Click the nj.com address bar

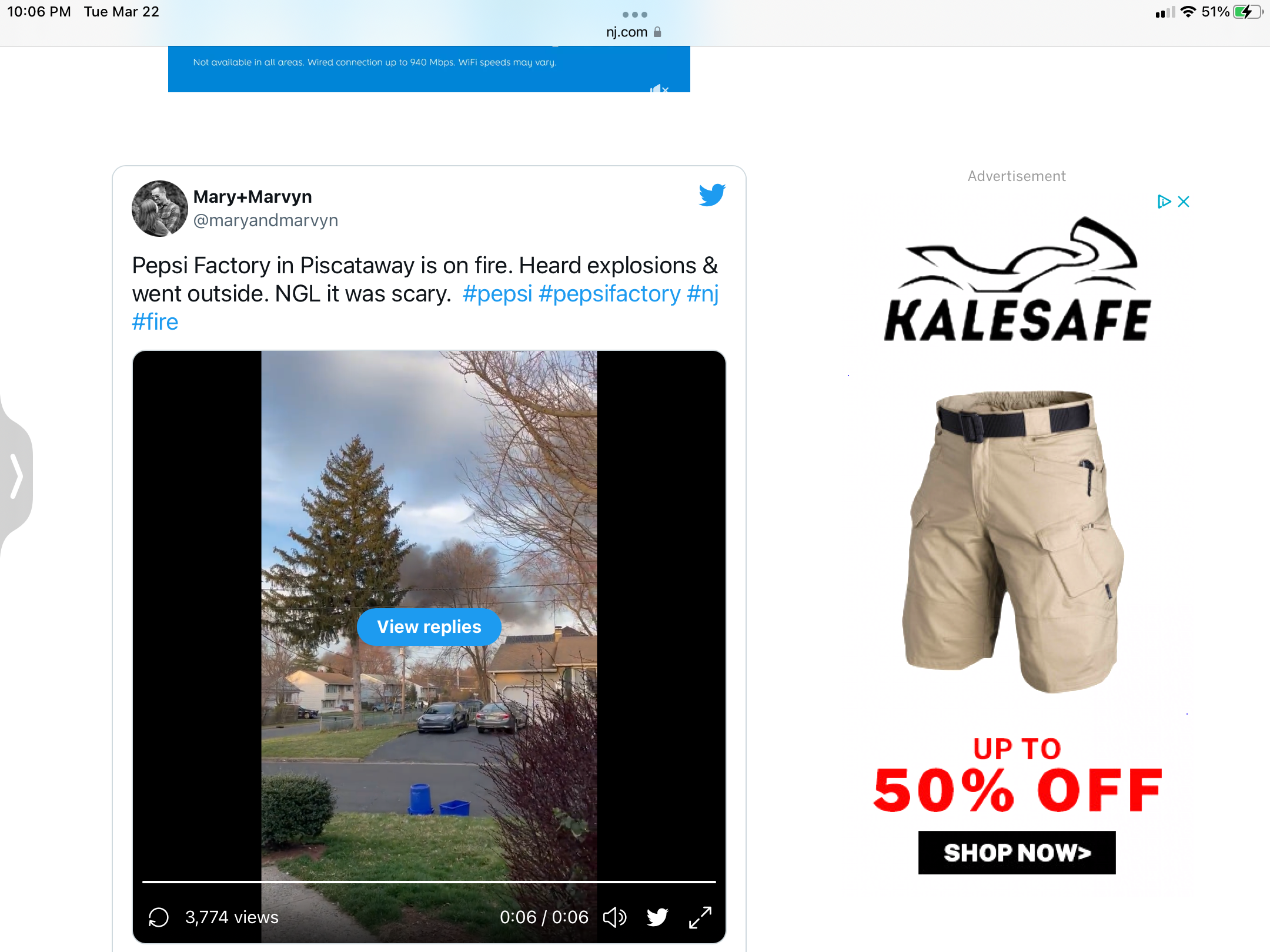tap(634, 32)
